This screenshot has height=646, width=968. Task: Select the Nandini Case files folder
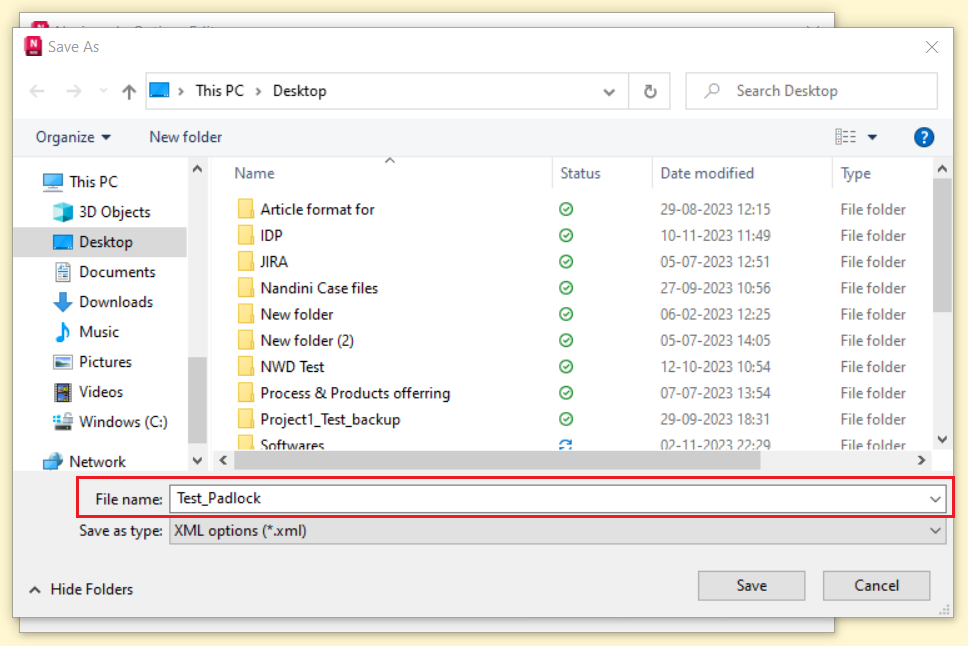click(x=319, y=288)
